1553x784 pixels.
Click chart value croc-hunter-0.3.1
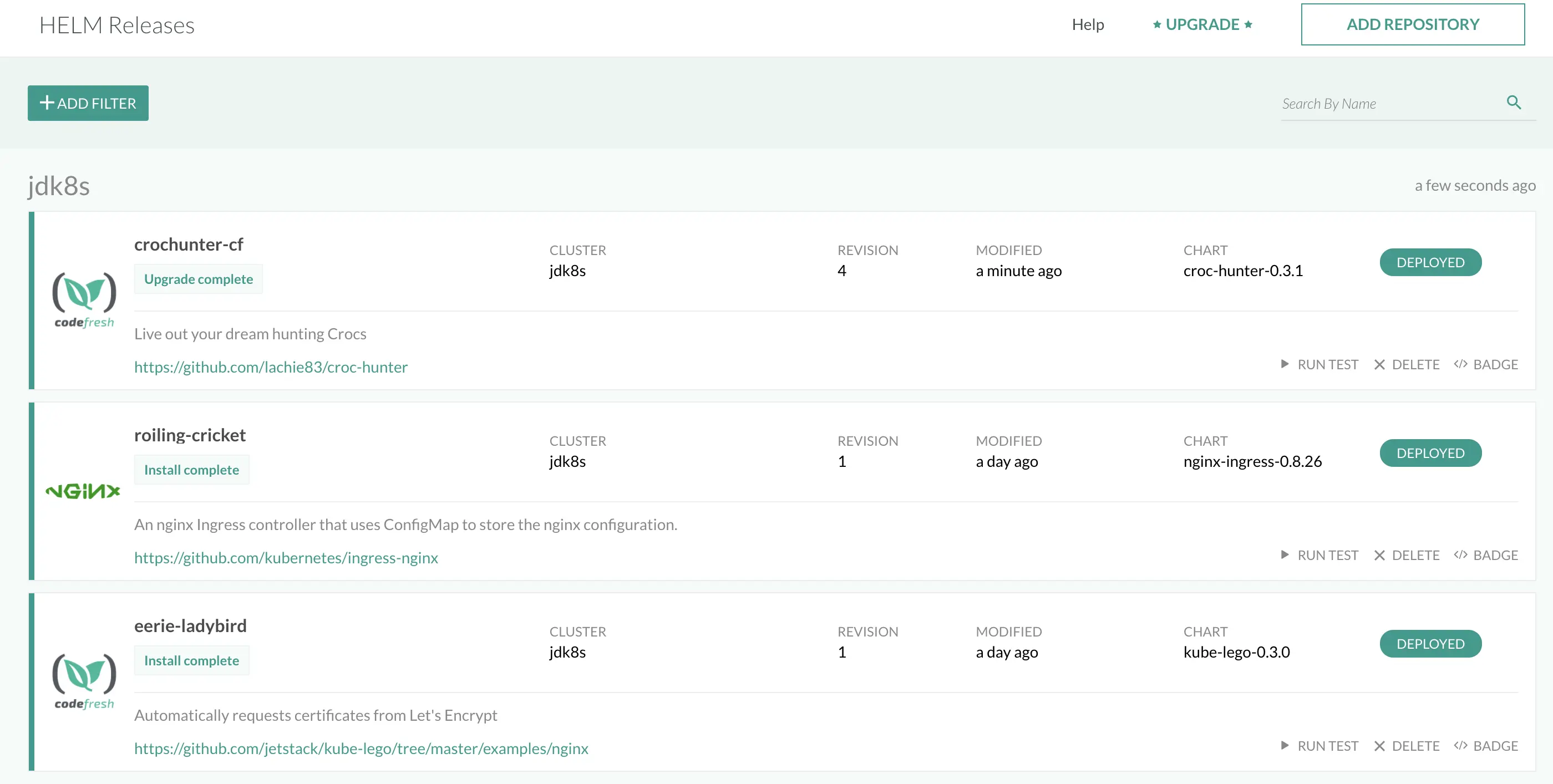point(1242,271)
